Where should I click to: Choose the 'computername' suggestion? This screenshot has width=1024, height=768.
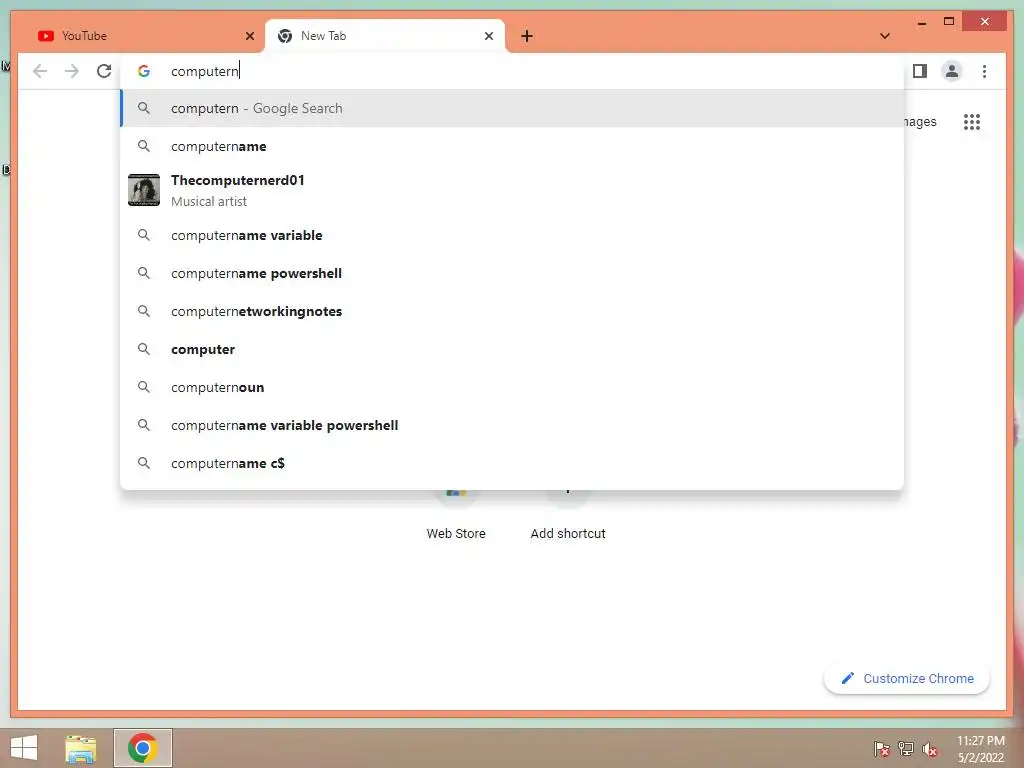(512, 146)
